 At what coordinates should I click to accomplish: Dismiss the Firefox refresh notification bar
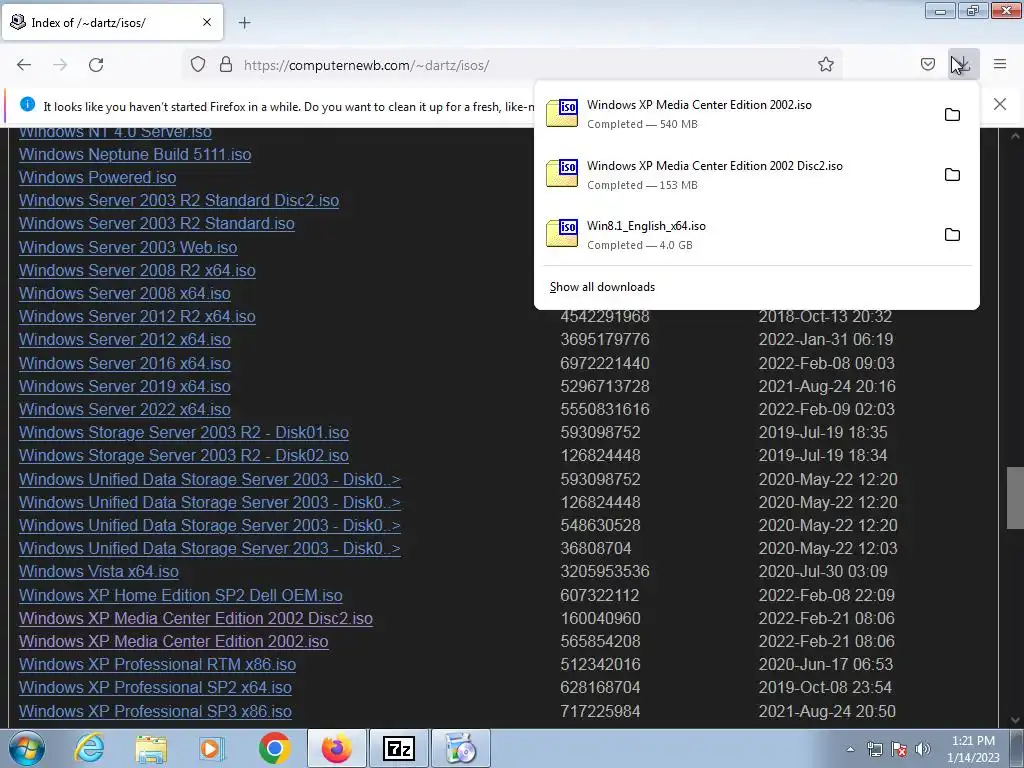[x=1000, y=104]
